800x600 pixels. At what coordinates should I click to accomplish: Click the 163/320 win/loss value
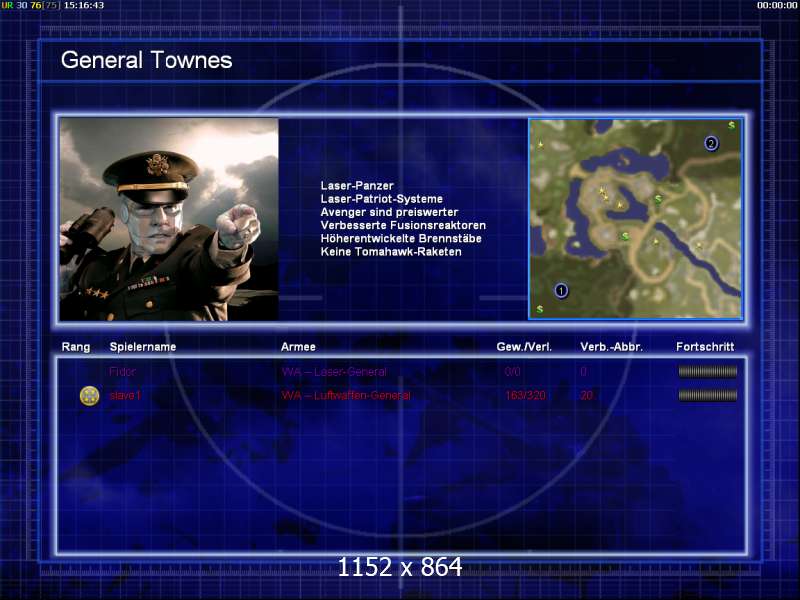526,395
